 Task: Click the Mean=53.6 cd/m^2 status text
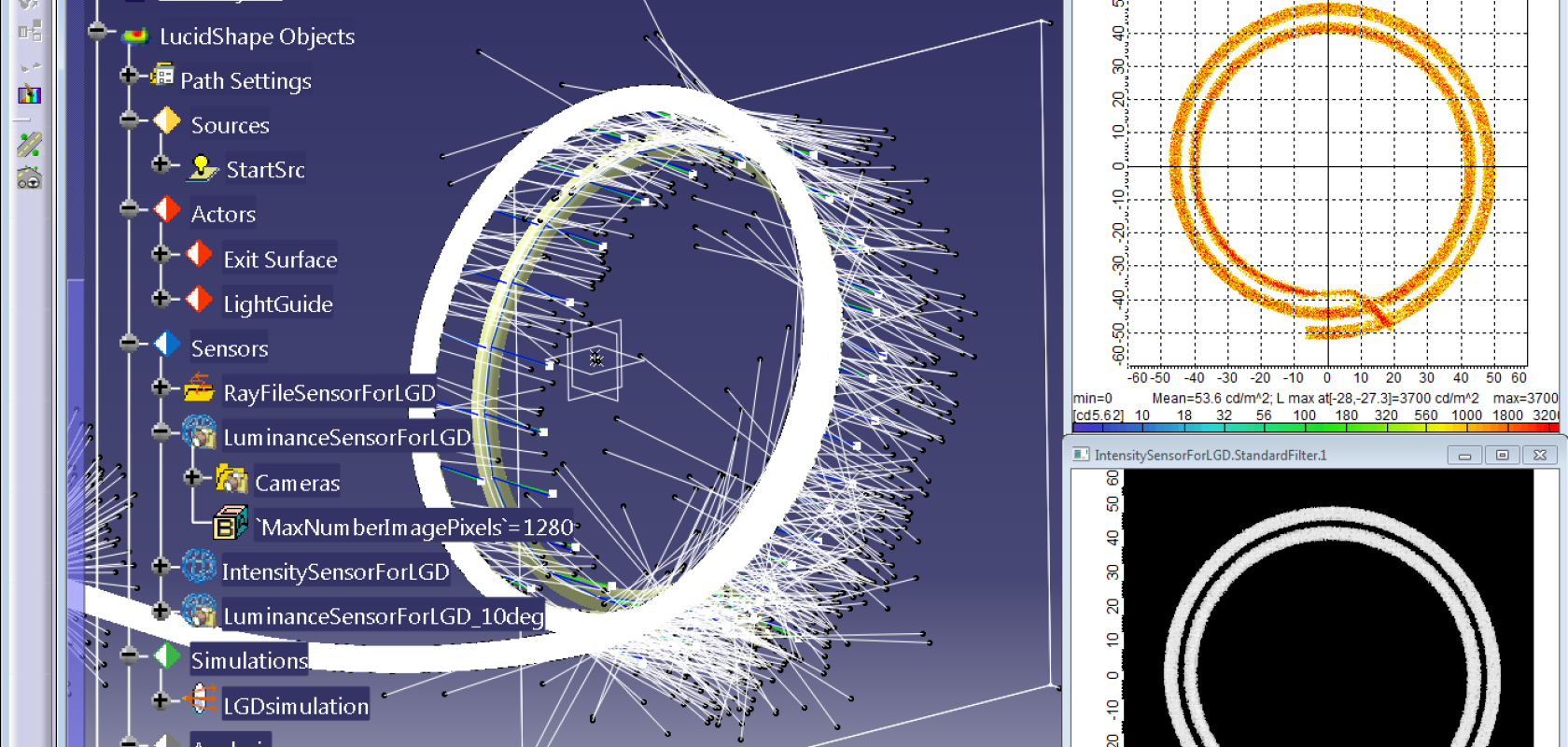click(x=1211, y=399)
